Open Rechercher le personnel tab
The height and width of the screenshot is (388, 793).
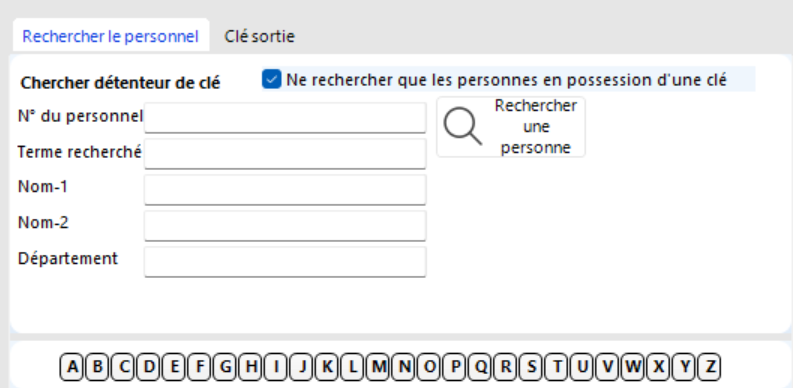click(110, 36)
